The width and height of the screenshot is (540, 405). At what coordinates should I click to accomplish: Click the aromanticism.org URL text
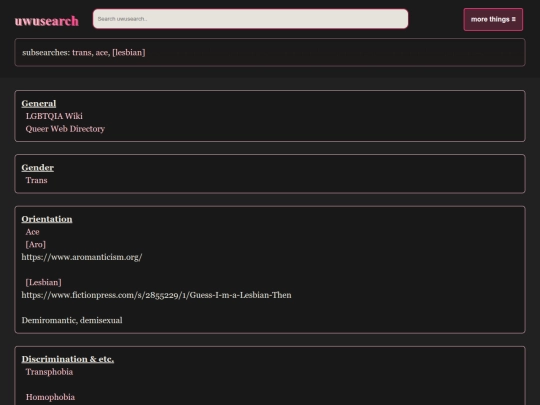tap(82, 257)
